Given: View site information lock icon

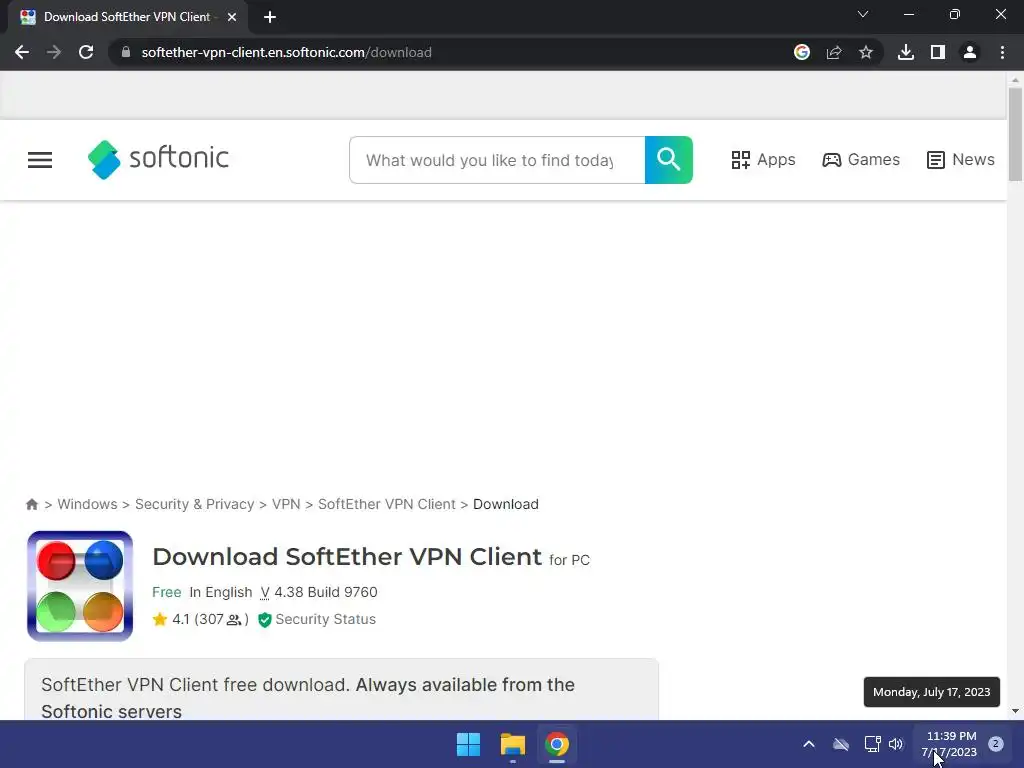Looking at the screenshot, I should pos(126,52).
